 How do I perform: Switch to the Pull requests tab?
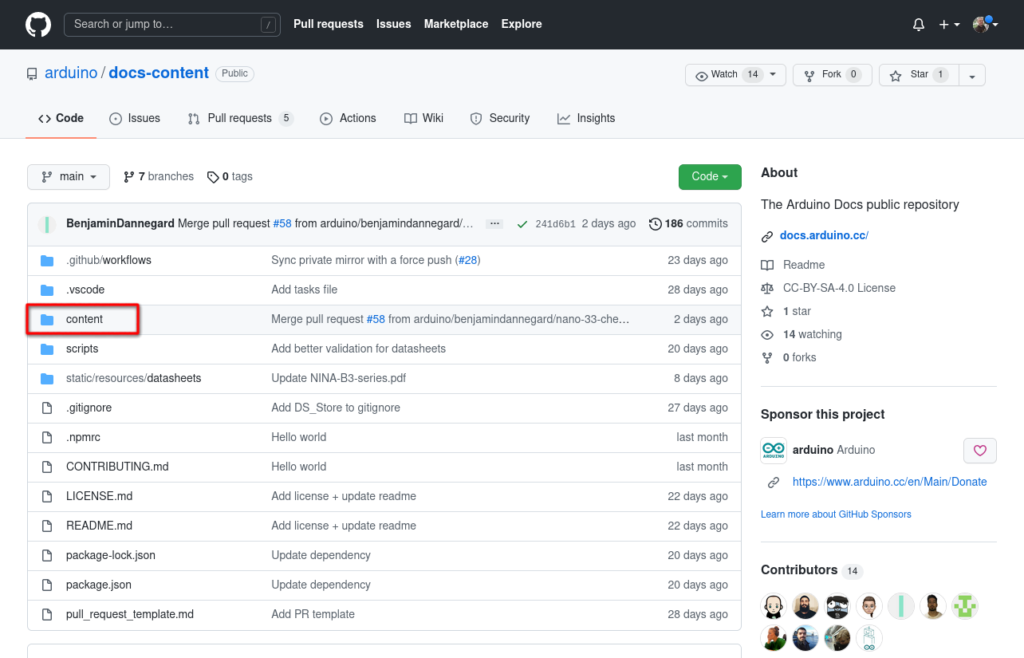[240, 118]
